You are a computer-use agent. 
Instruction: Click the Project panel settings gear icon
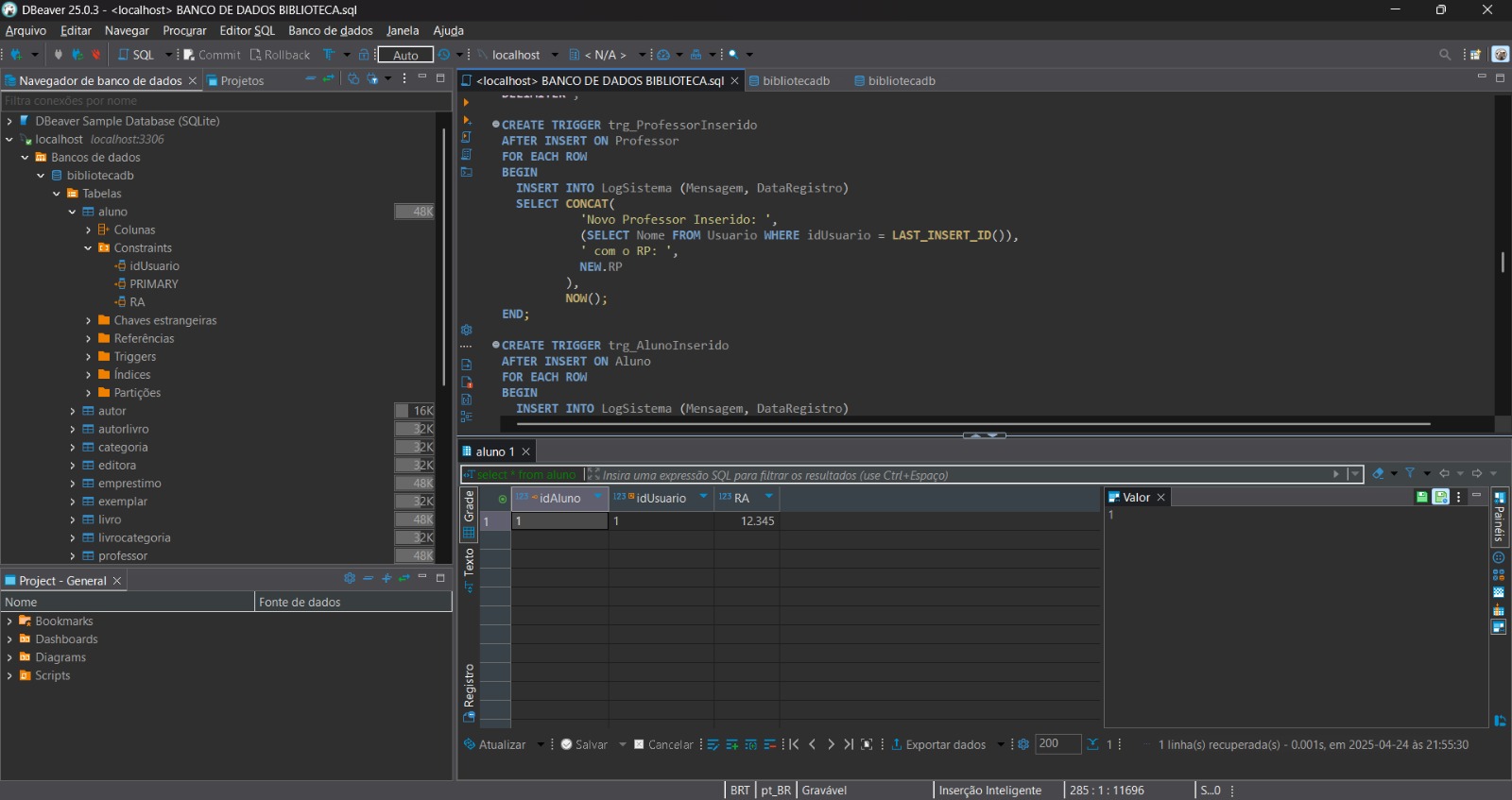tap(350, 578)
